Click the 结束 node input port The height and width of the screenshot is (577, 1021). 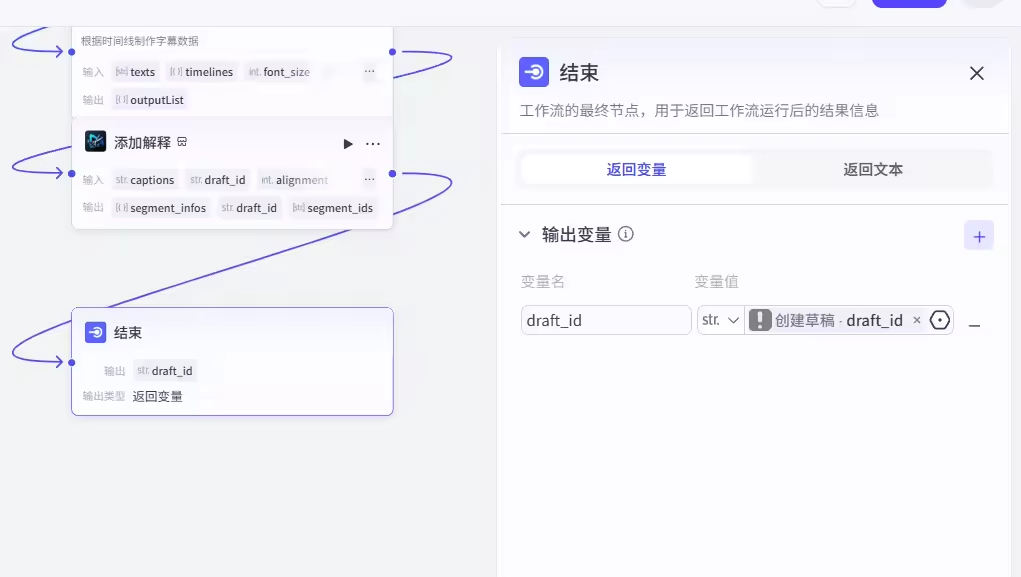72,363
